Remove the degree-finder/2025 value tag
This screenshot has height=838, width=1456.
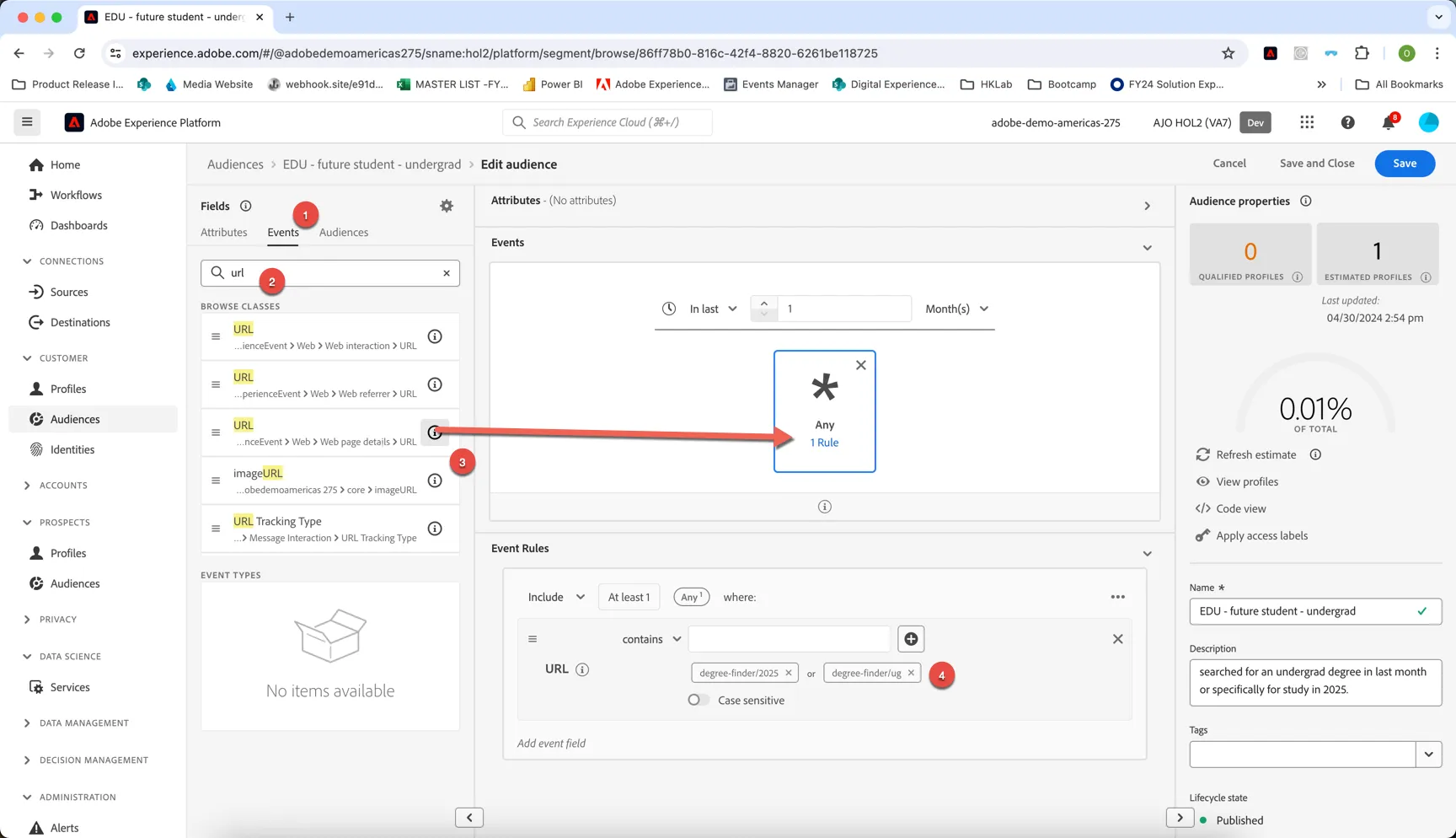(789, 673)
